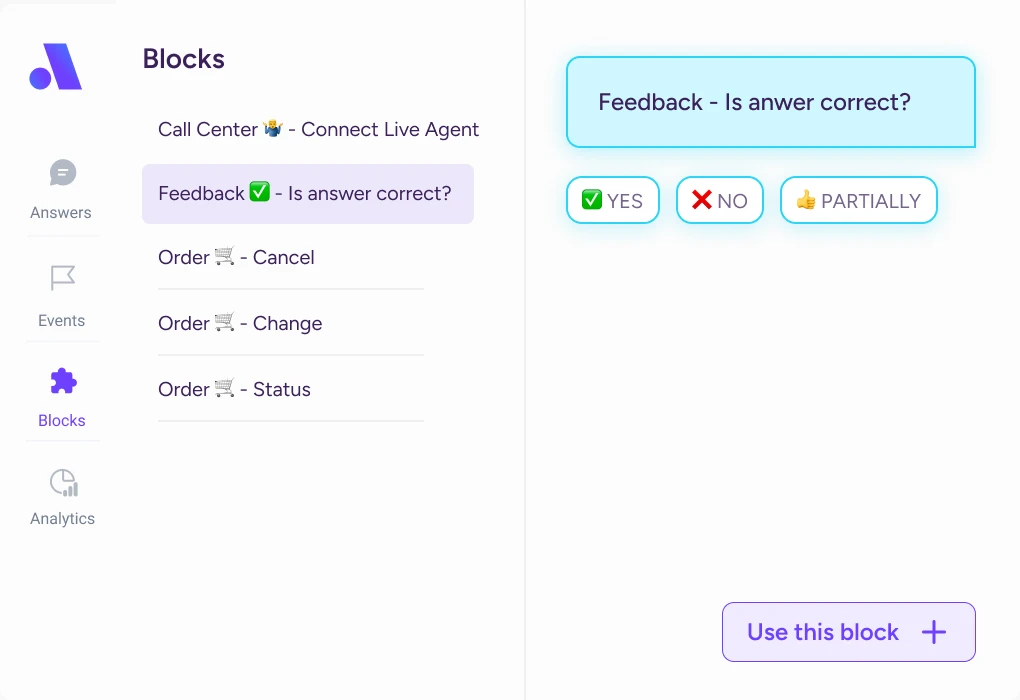Click the NO quick reply button

coord(719,200)
